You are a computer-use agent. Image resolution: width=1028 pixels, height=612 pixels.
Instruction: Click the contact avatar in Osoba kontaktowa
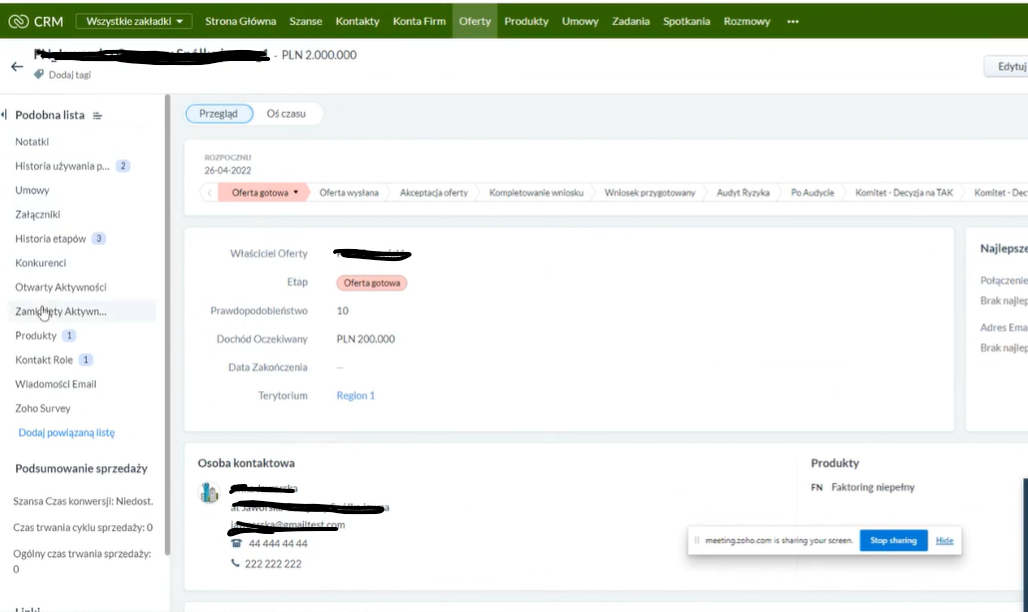pyautogui.click(x=209, y=492)
